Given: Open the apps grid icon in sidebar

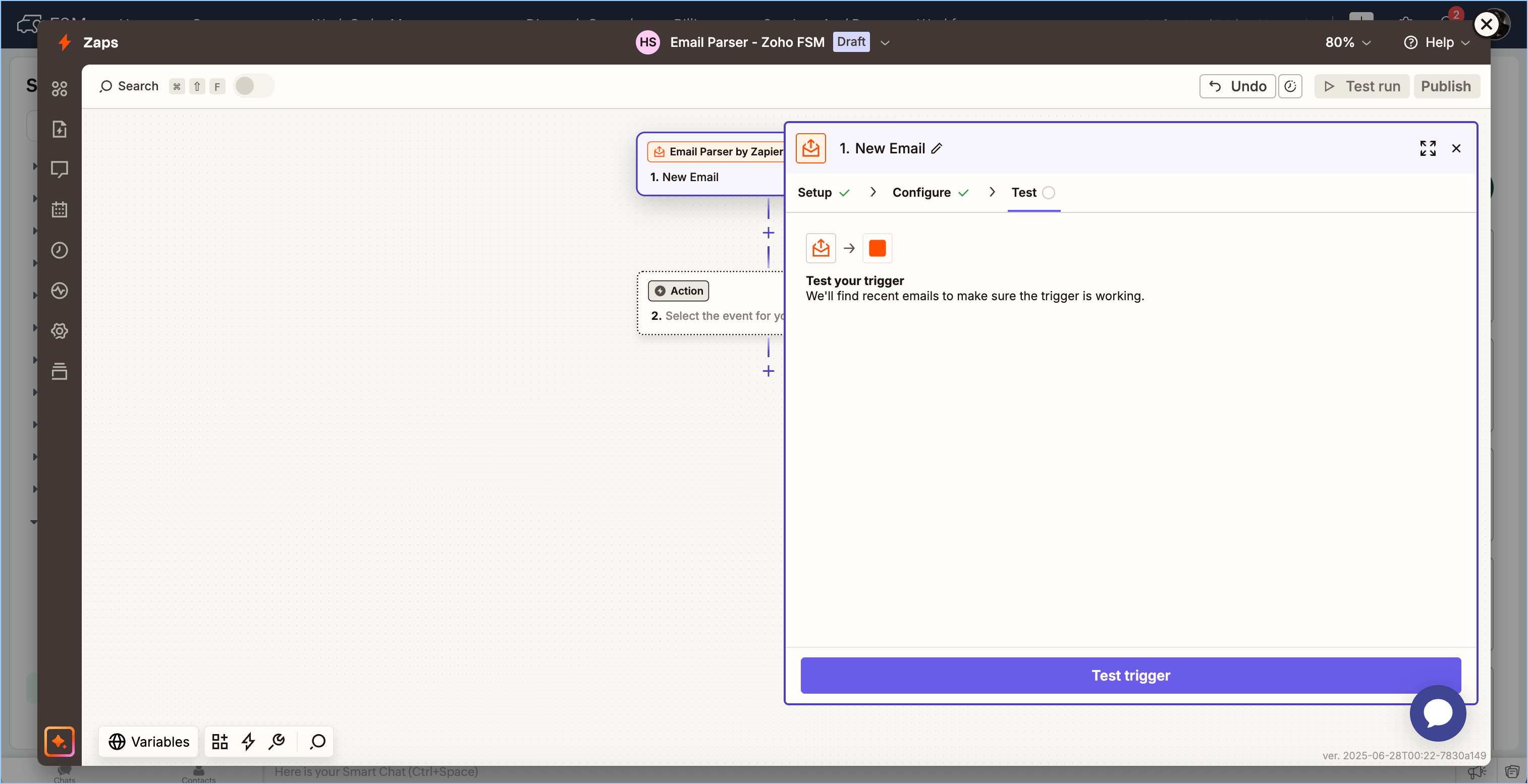Looking at the screenshot, I should [60, 89].
